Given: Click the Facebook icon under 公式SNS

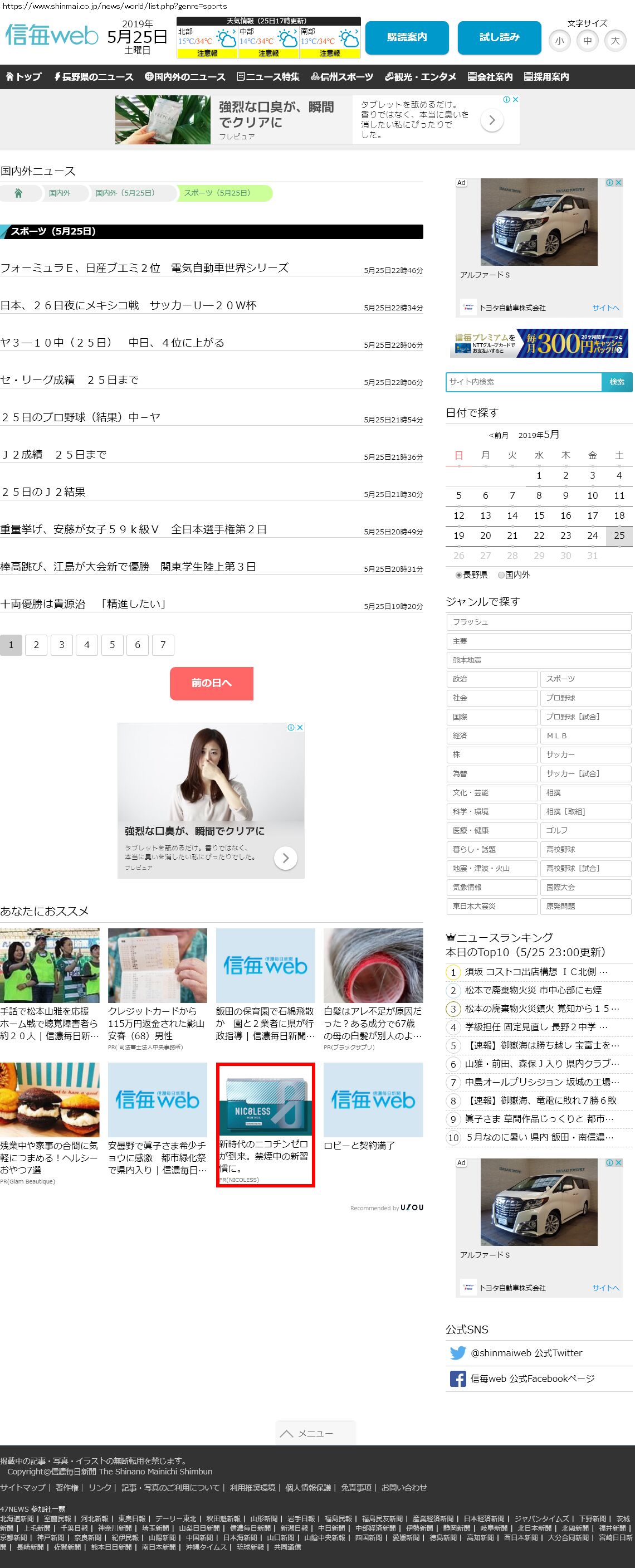Looking at the screenshot, I should click(x=457, y=1379).
